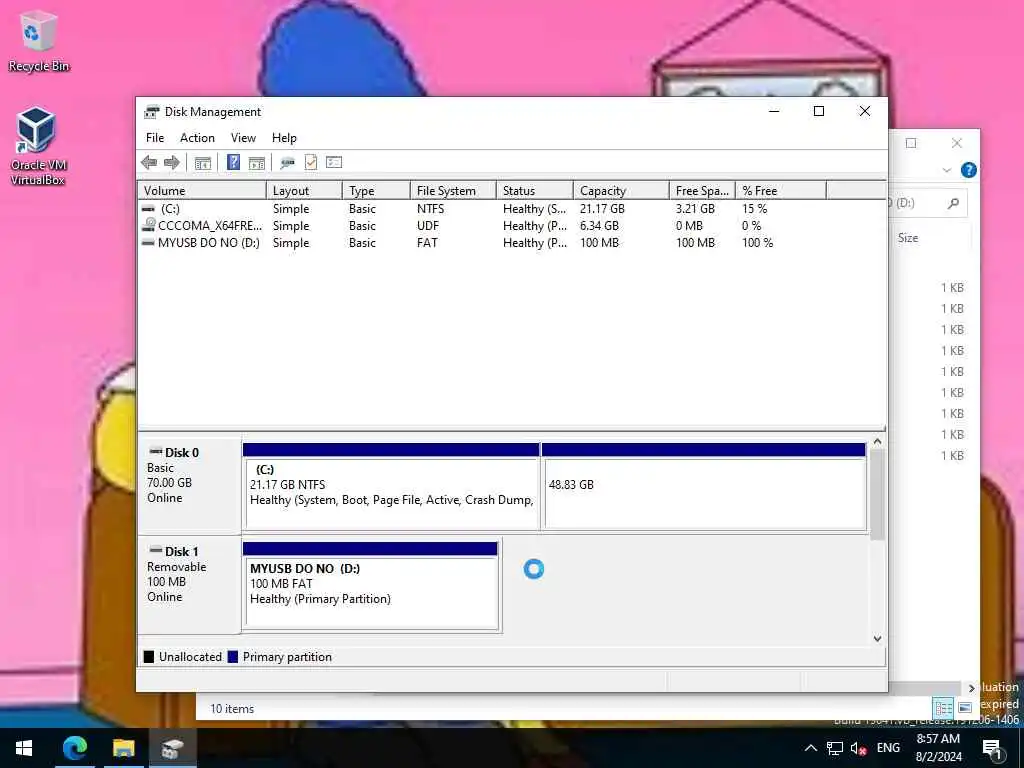Click the NTFS file system cell
This screenshot has height=768, width=1024.
pyautogui.click(x=430, y=209)
